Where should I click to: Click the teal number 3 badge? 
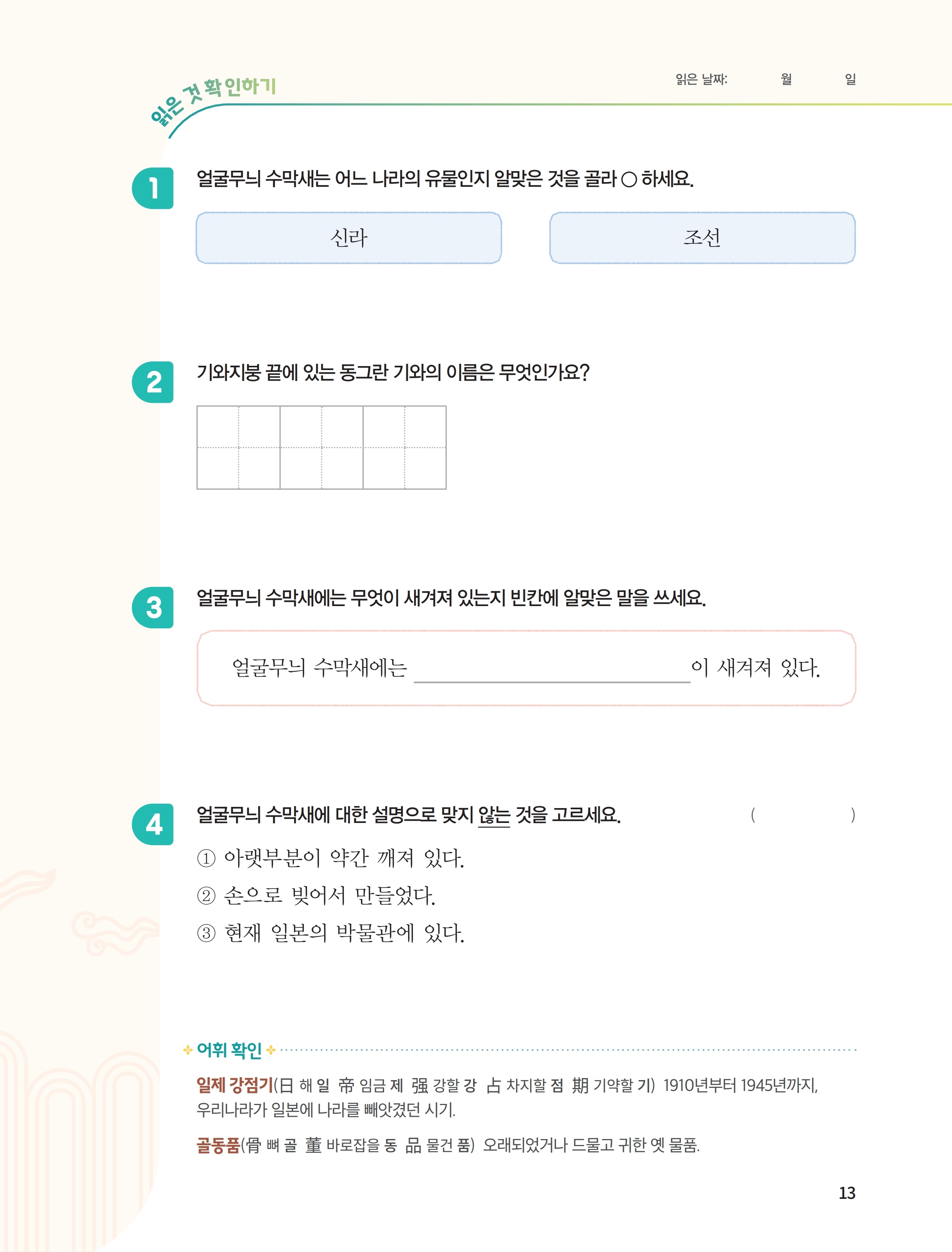(x=152, y=607)
